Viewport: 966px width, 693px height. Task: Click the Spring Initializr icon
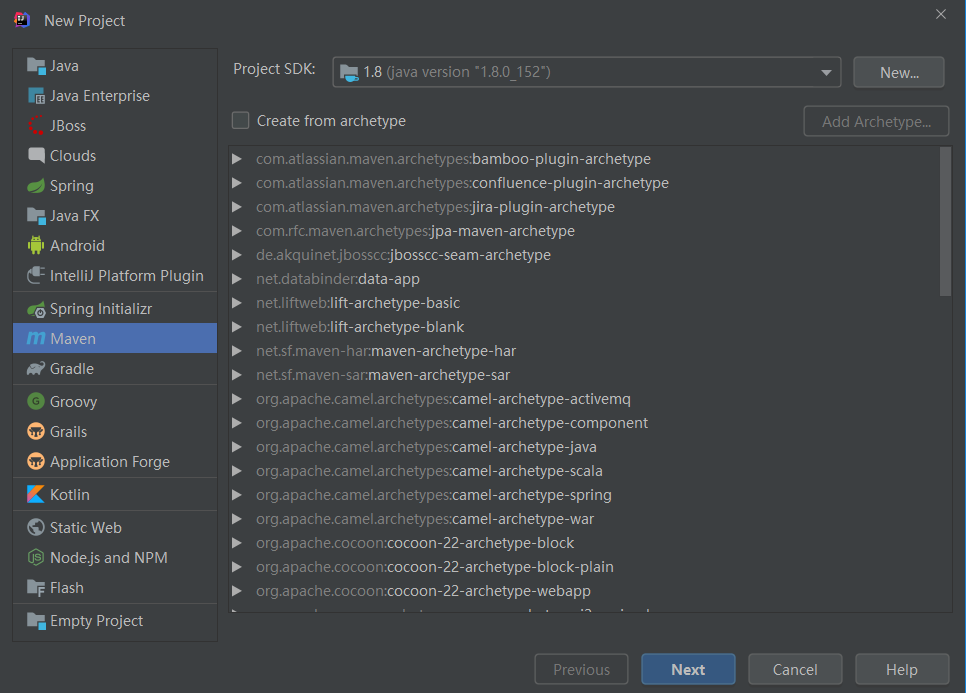(x=36, y=309)
